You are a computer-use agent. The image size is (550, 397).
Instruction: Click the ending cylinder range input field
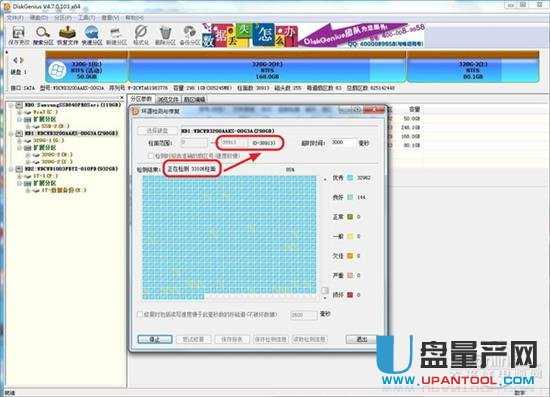tap(234, 143)
